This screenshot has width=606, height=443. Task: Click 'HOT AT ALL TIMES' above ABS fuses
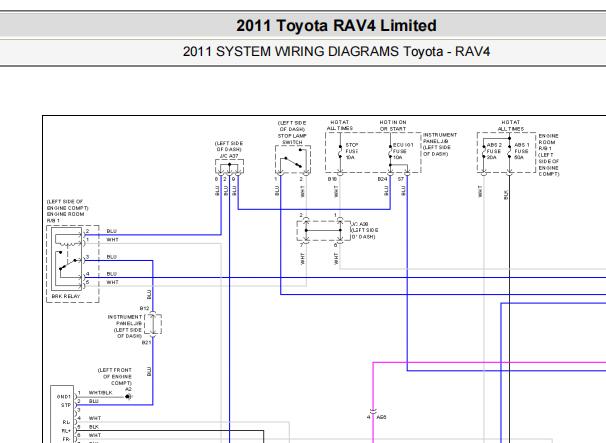click(x=511, y=125)
